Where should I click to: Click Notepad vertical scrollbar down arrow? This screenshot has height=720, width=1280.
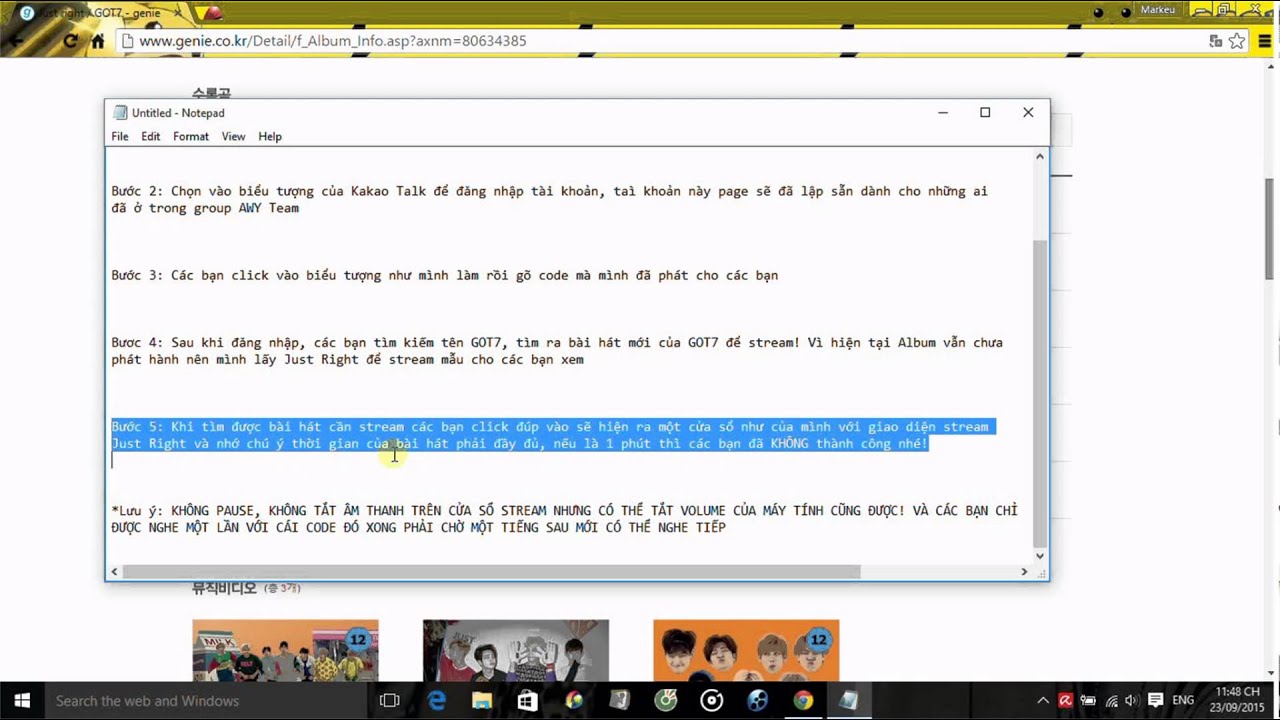click(1040, 555)
